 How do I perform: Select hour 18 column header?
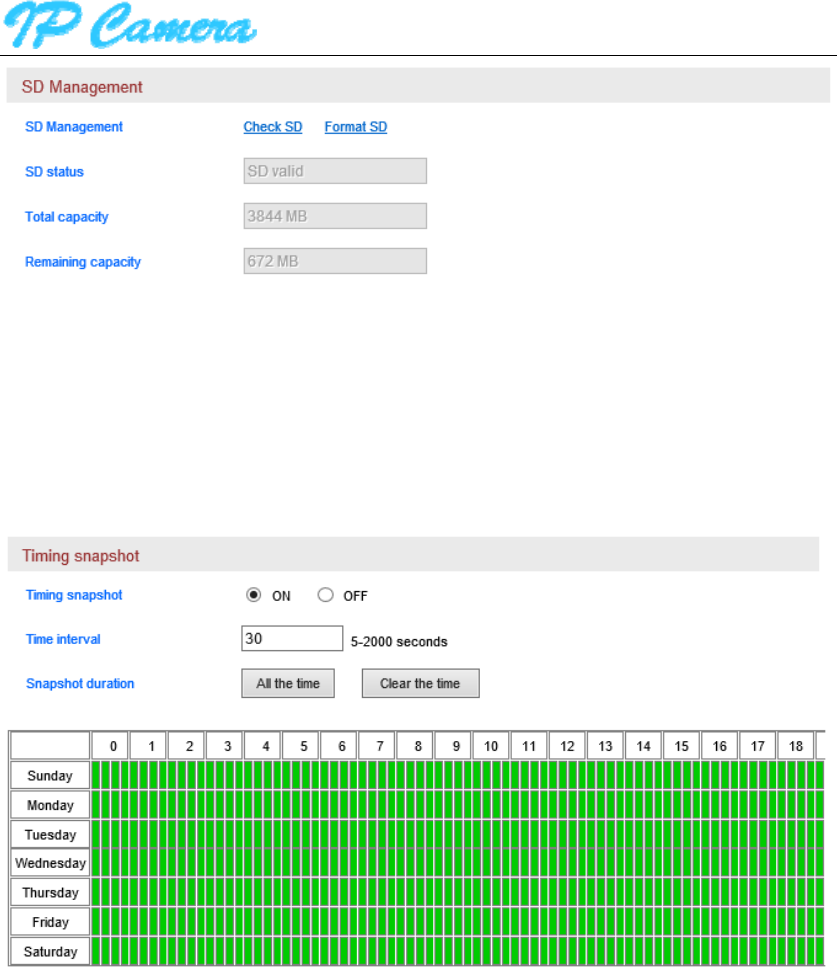pos(796,746)
